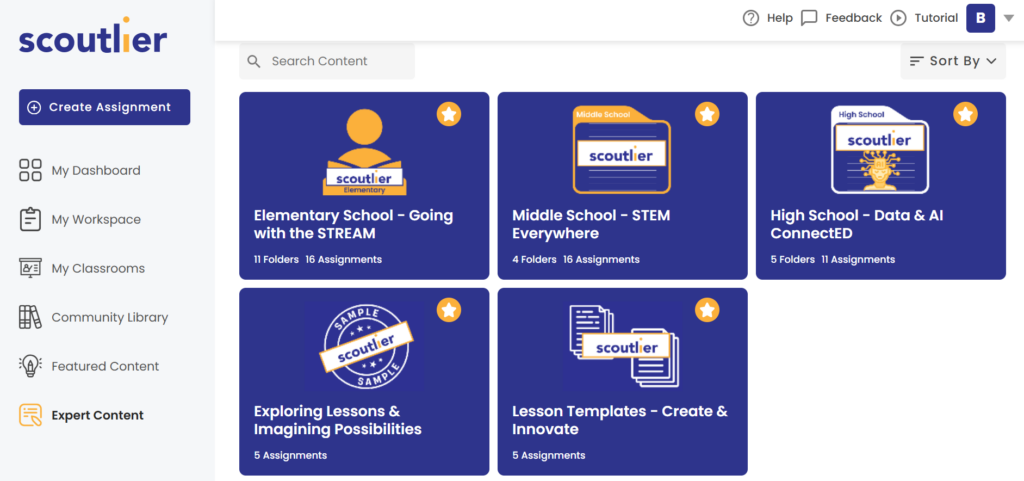Open the Help question mark icon
1024x481 pixels.
coord(751,18)
